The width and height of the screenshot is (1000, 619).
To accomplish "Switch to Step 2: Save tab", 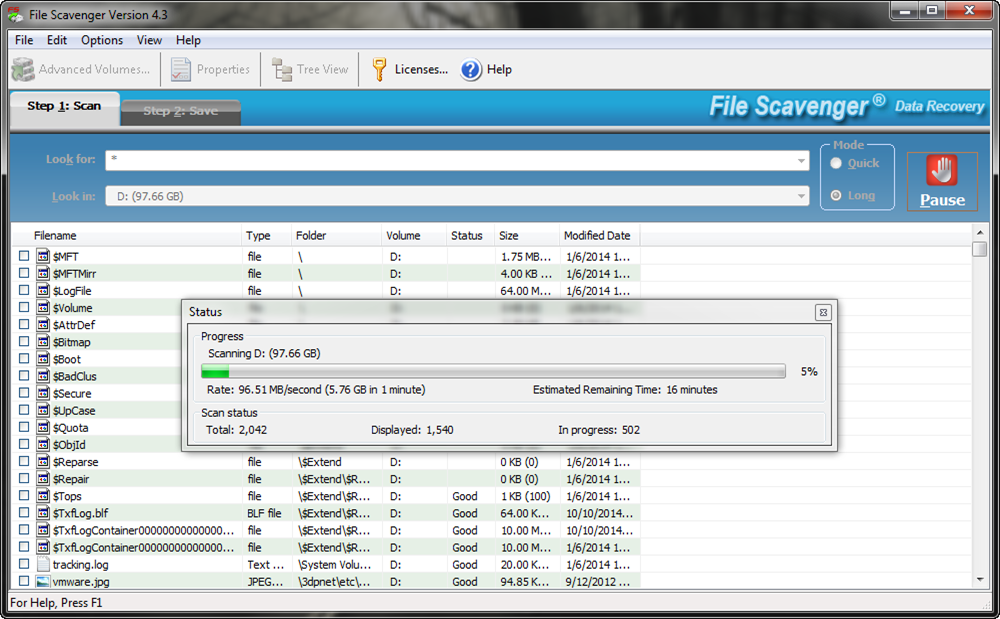I will coord(180,111).
